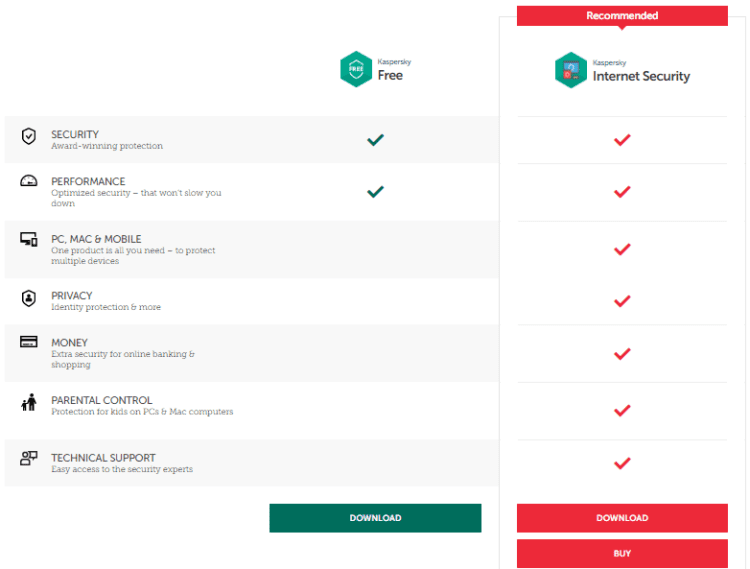Select the PC, Mac & Mobile devices icon

(x=29, y=239)
